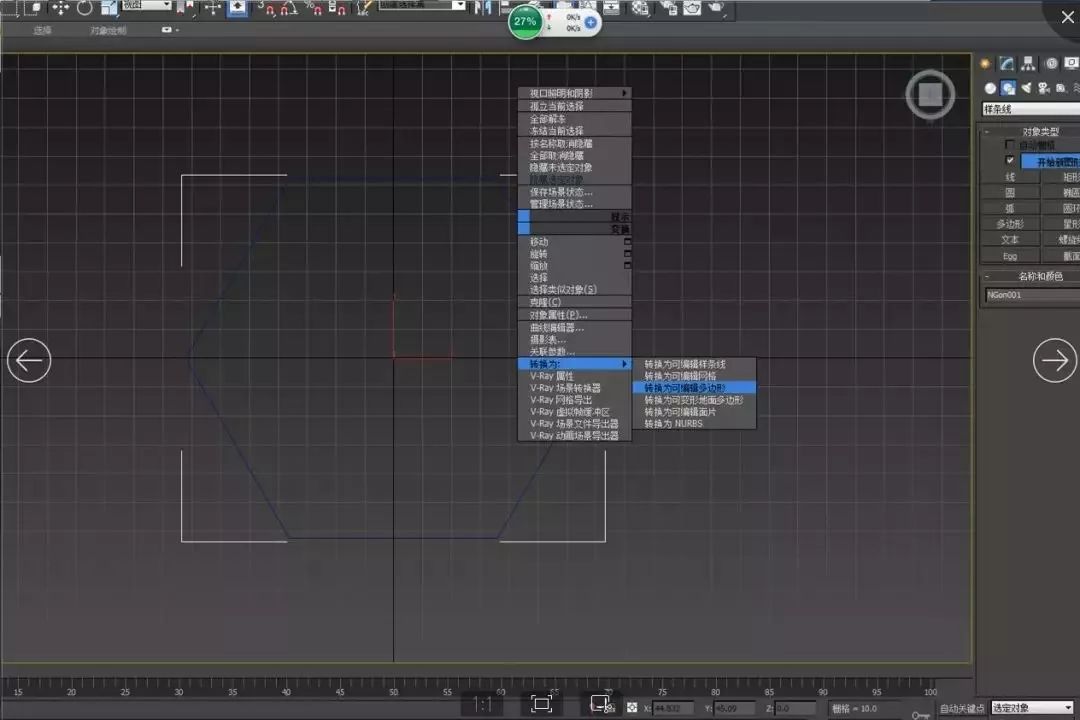Select the Shapes category icon

[x=1008, y=88]
